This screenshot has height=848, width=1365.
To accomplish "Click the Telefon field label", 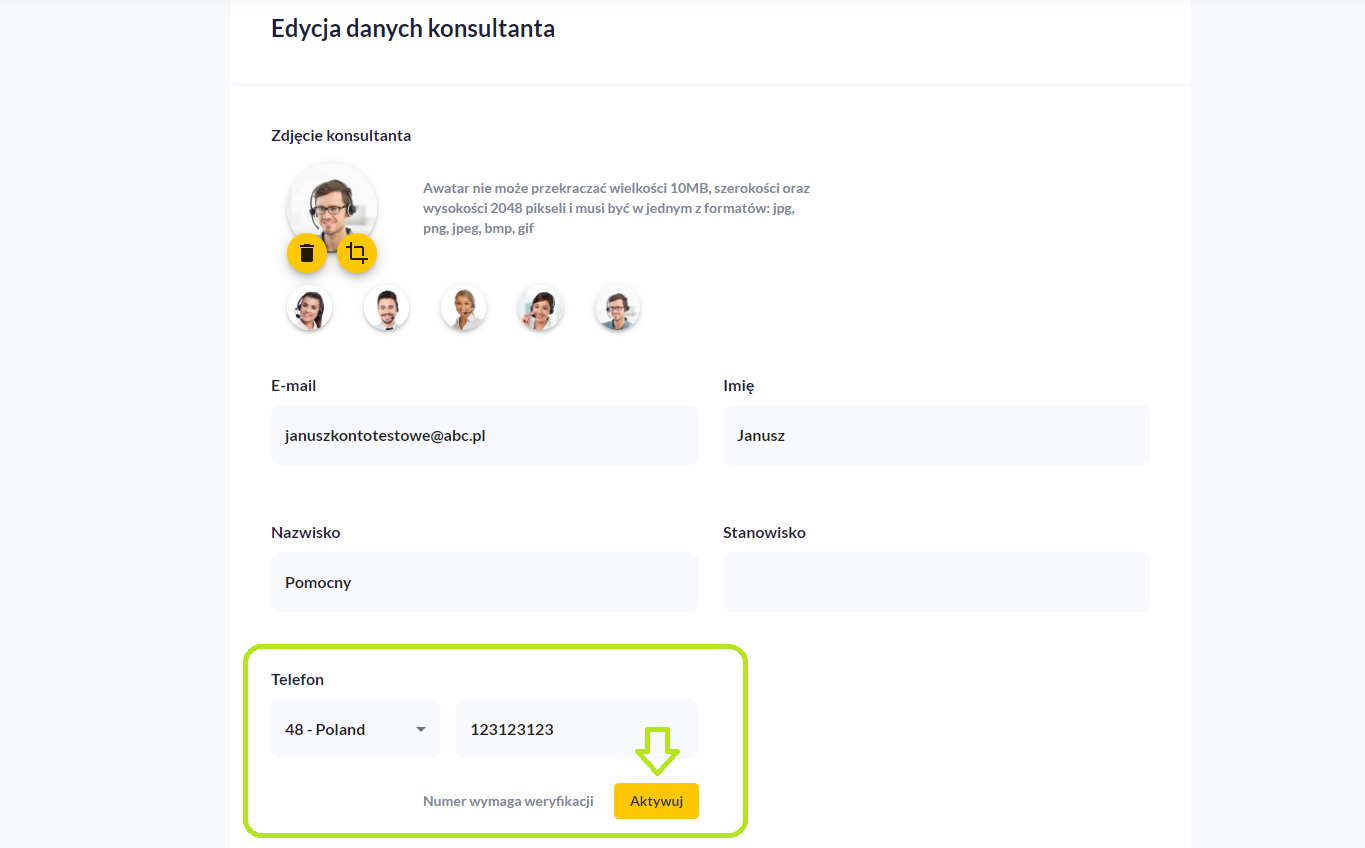I will [x=298, y=679].
